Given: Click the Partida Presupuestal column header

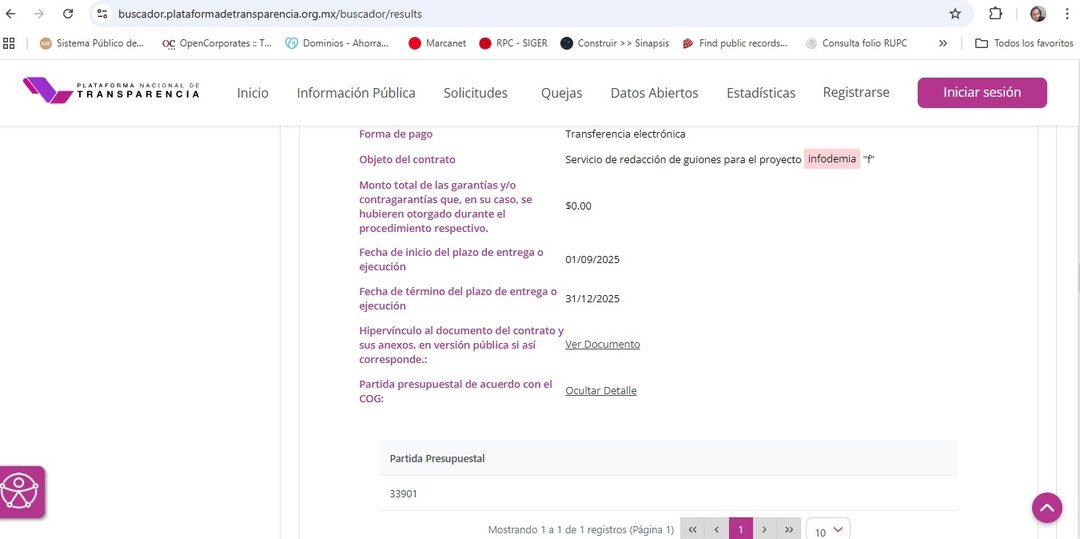Looking at the screenshot, I should 437,458.
